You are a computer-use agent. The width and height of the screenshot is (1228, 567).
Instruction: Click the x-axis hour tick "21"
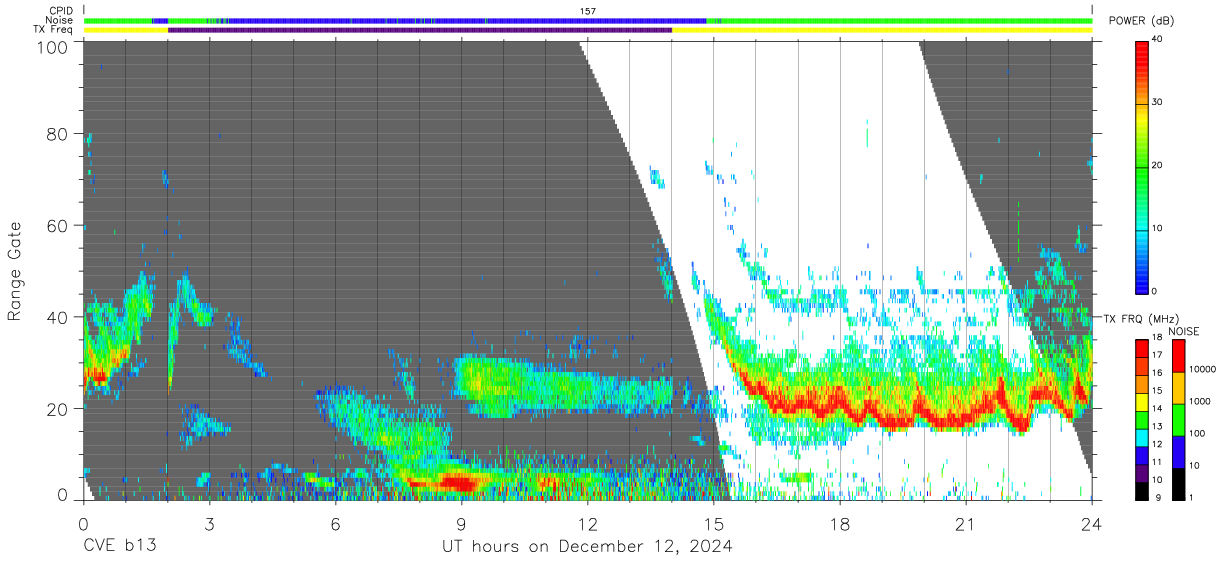[x=965, y=523]
